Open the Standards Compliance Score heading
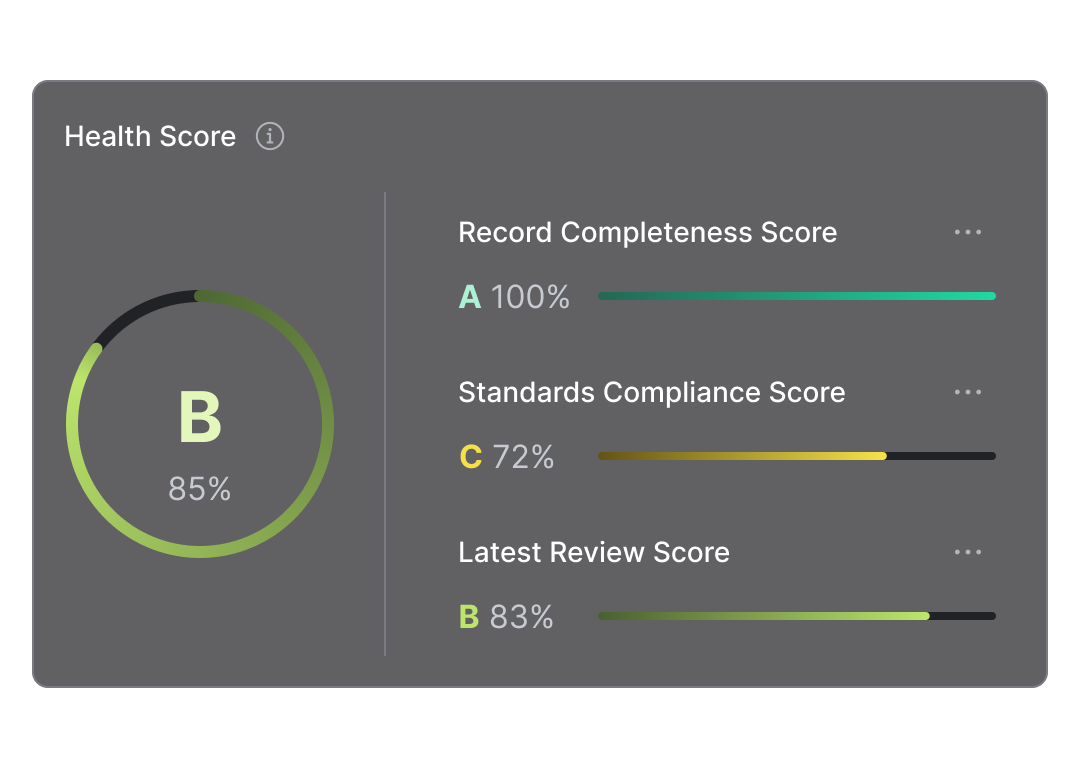This screenshot has height=768, width=1080. point(651,392)
